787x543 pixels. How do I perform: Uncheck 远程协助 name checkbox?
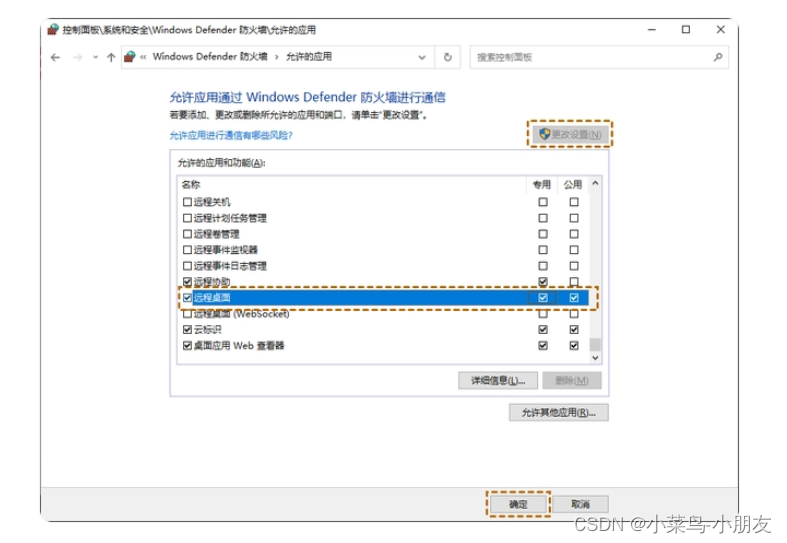pos(187,282)
